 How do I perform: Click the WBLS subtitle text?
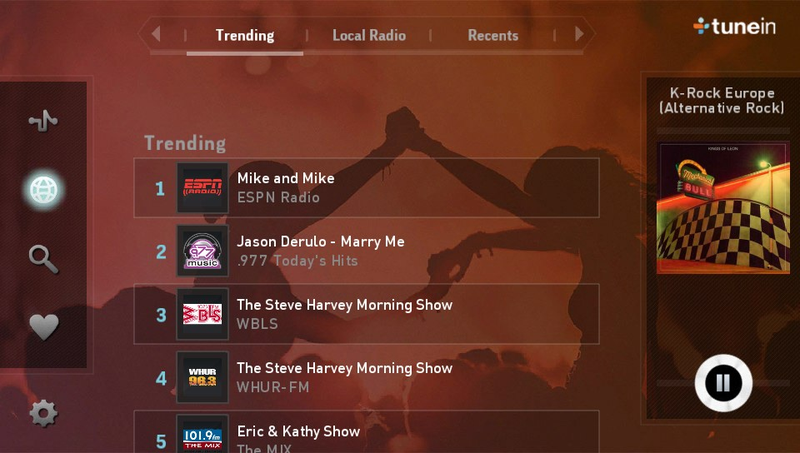pos(257,324)
